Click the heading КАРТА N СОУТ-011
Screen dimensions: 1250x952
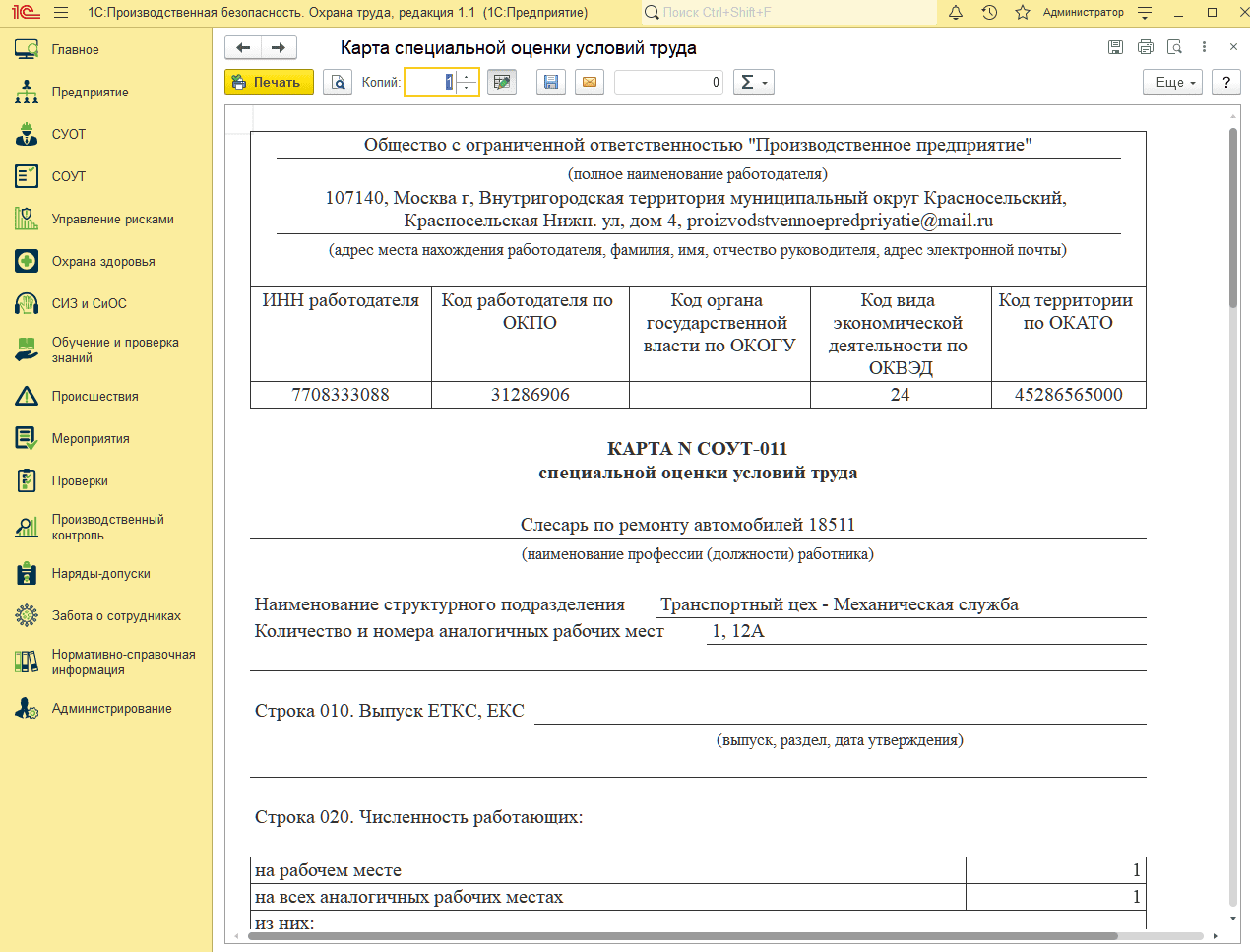tap(698, 449)
